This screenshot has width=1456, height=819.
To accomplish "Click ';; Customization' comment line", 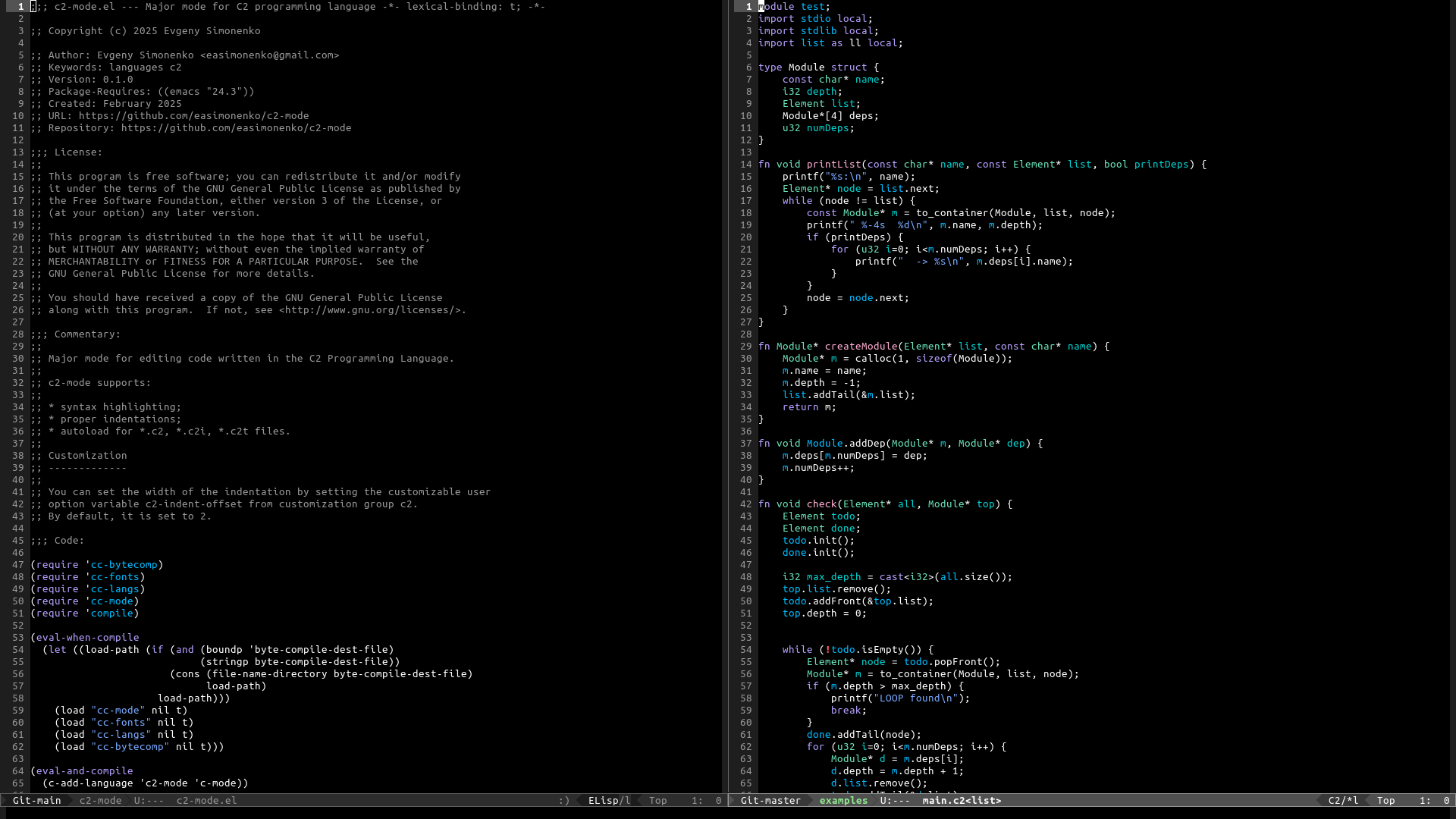I will click(x=79, y=456).
